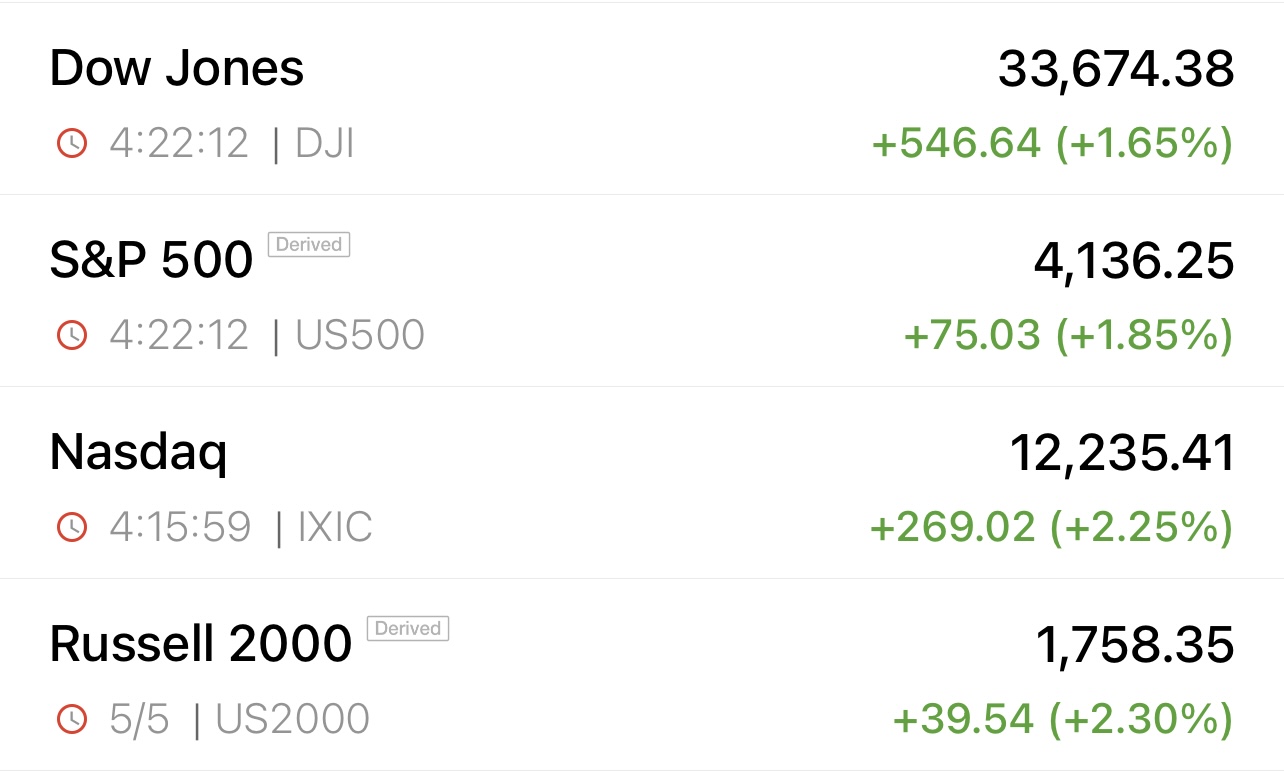
Task: Click the clock icon in the Nasdaq row
Action: [72, 526]
